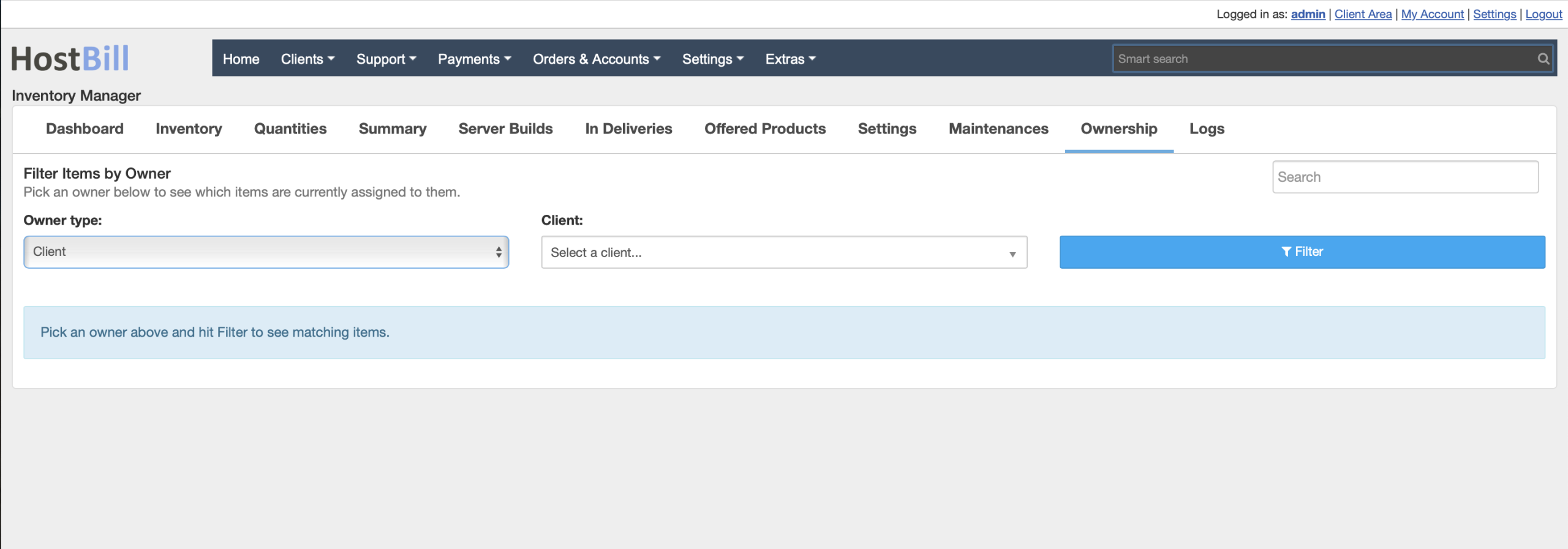This screenshot has height=549, width=1568.
Task: Switch to the Quantities tab
Action: [290, 129]
